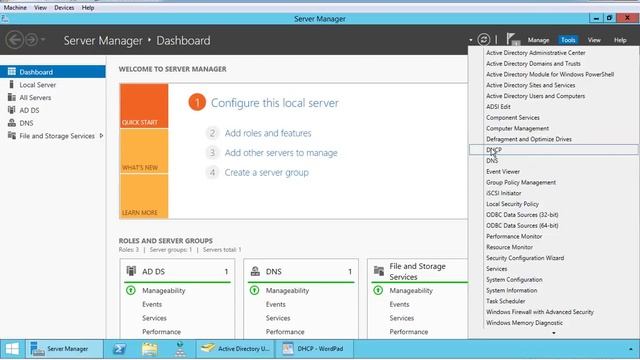Click the AD DS role tile icon
640x360 pixels.
click(x=131, y=271)
